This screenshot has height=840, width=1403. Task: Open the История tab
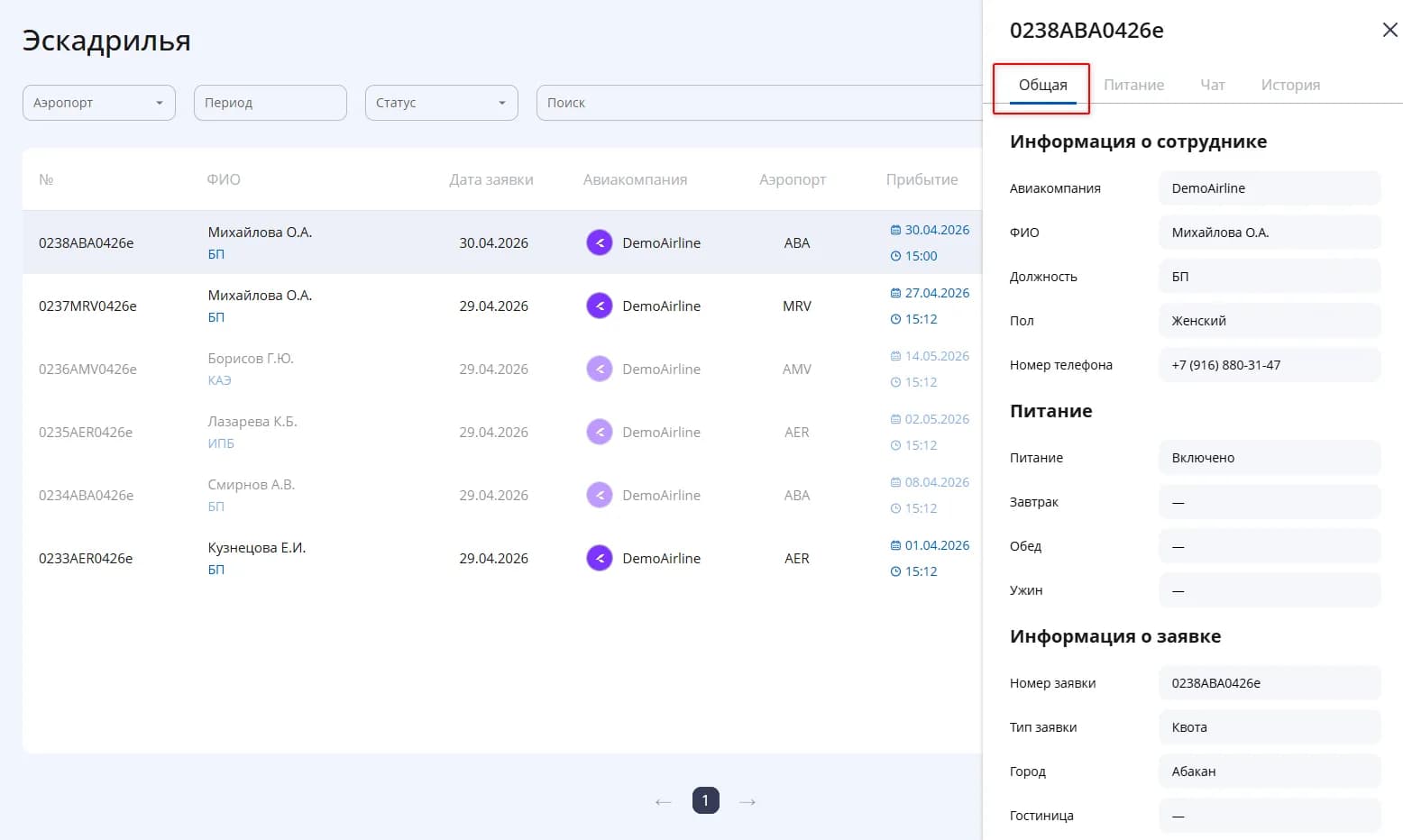[x=1290, y=85]
